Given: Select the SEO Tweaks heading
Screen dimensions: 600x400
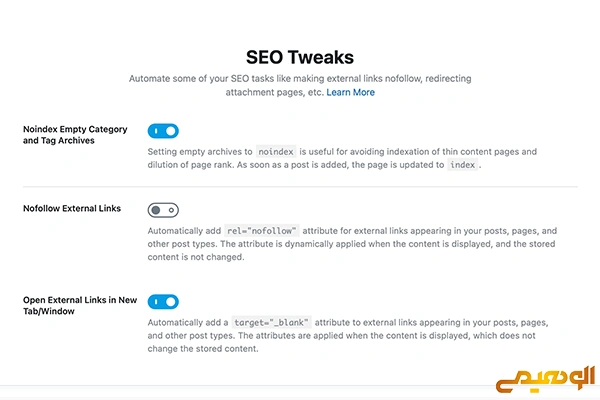Looking at the screenshot, I should click(x=300, y=57).
